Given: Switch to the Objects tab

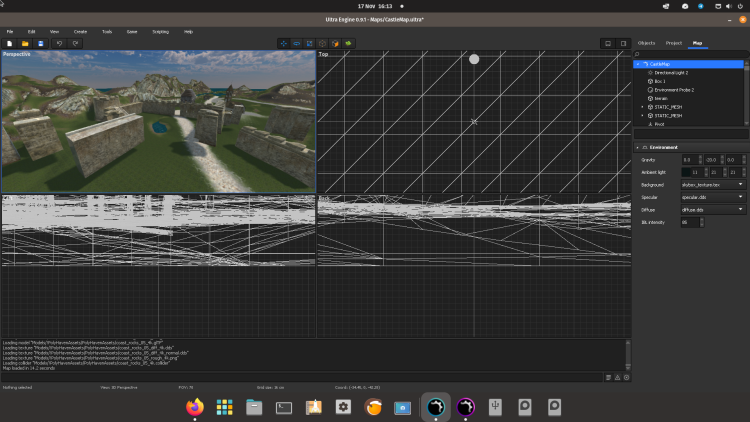Looking at the screenshot, I should coord(646,43).
